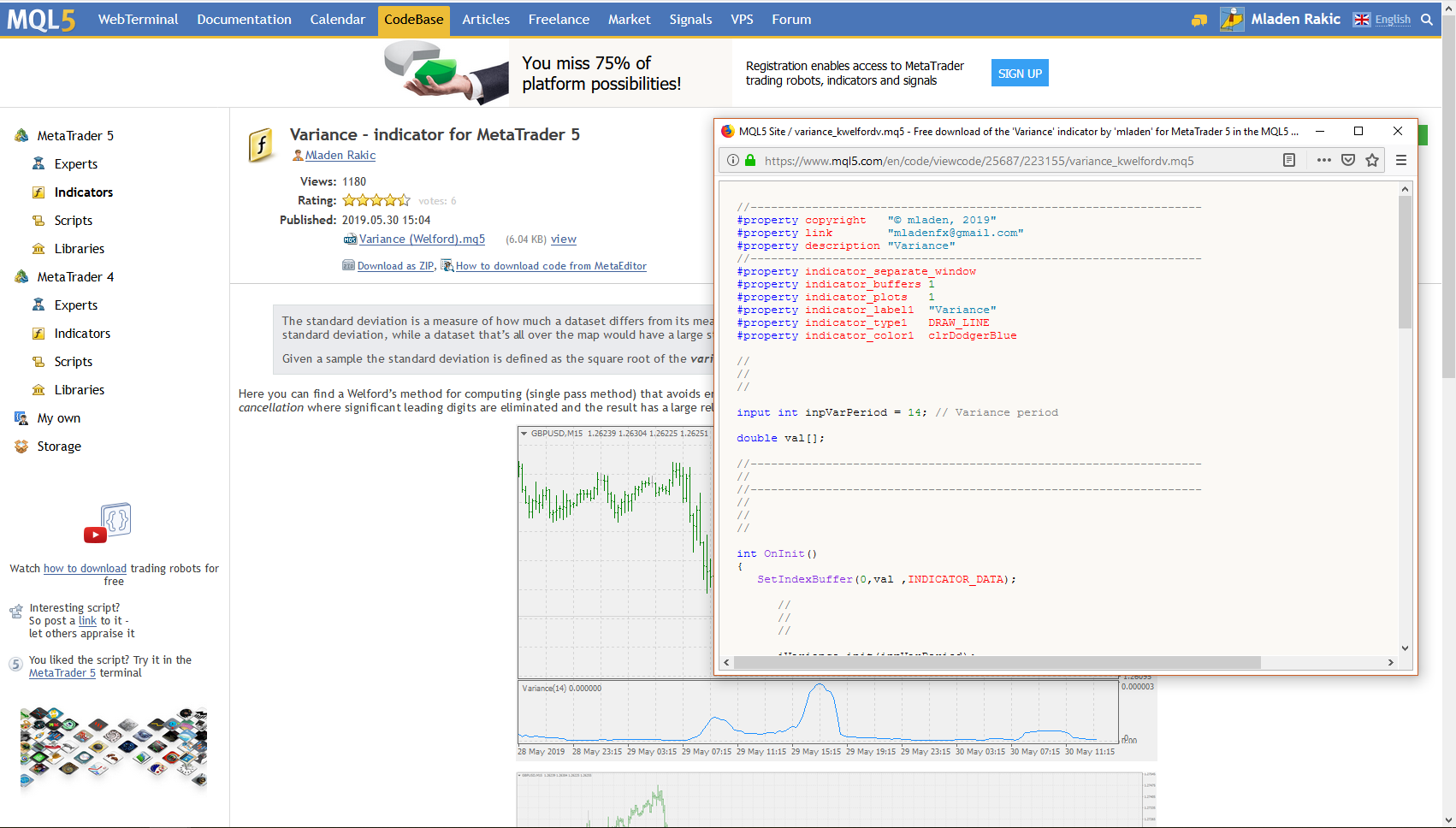The image size is (1456, 828).
Task: Click the YouTube logo in the left sidebar
Action: (x=96, y=535)
